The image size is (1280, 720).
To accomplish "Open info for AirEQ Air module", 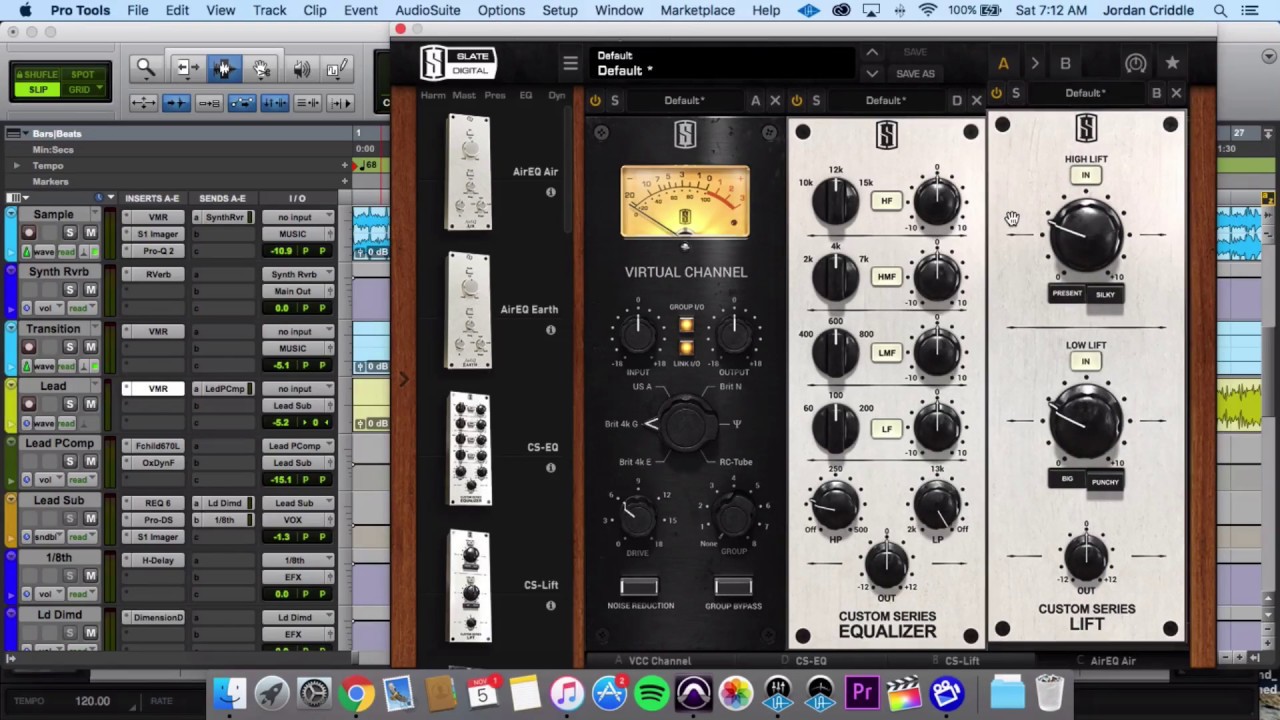I will 550,192.
